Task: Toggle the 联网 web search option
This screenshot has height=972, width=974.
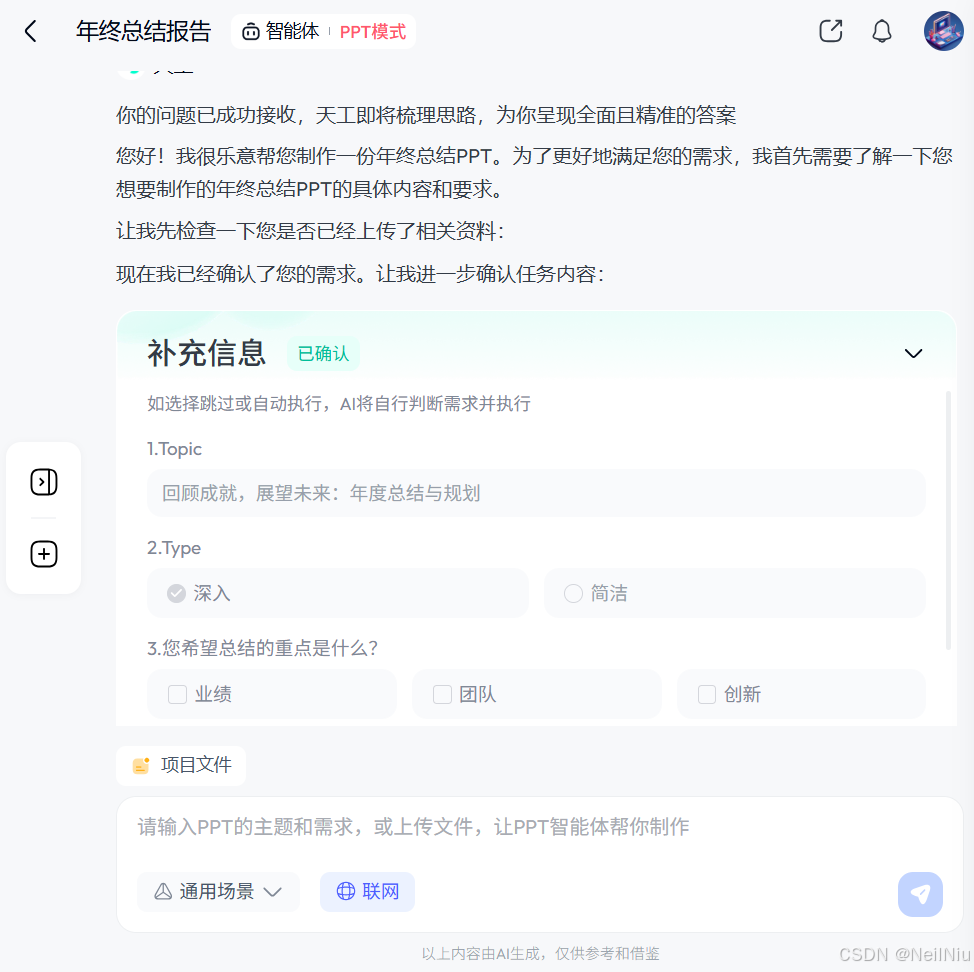Action: (367, 891)
